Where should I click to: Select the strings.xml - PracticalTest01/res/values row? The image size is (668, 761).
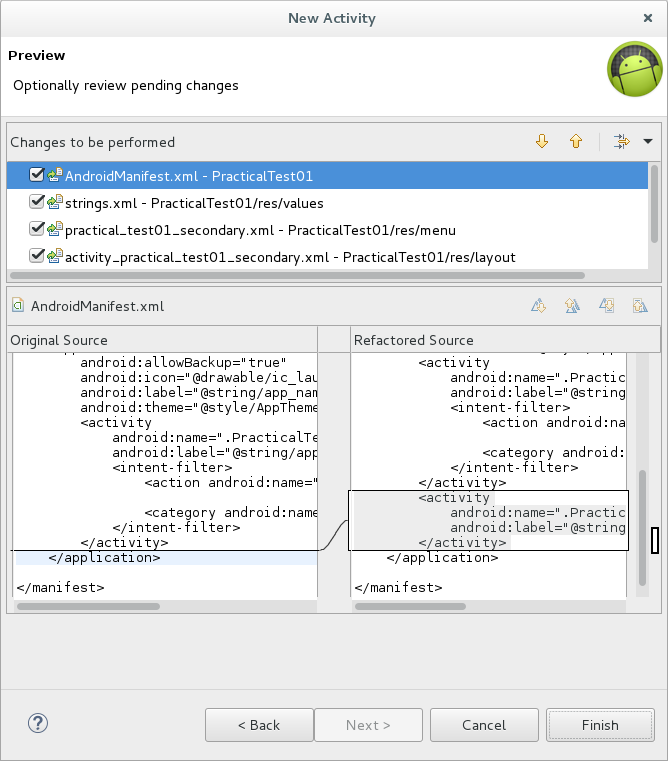(x=327, y=203)
